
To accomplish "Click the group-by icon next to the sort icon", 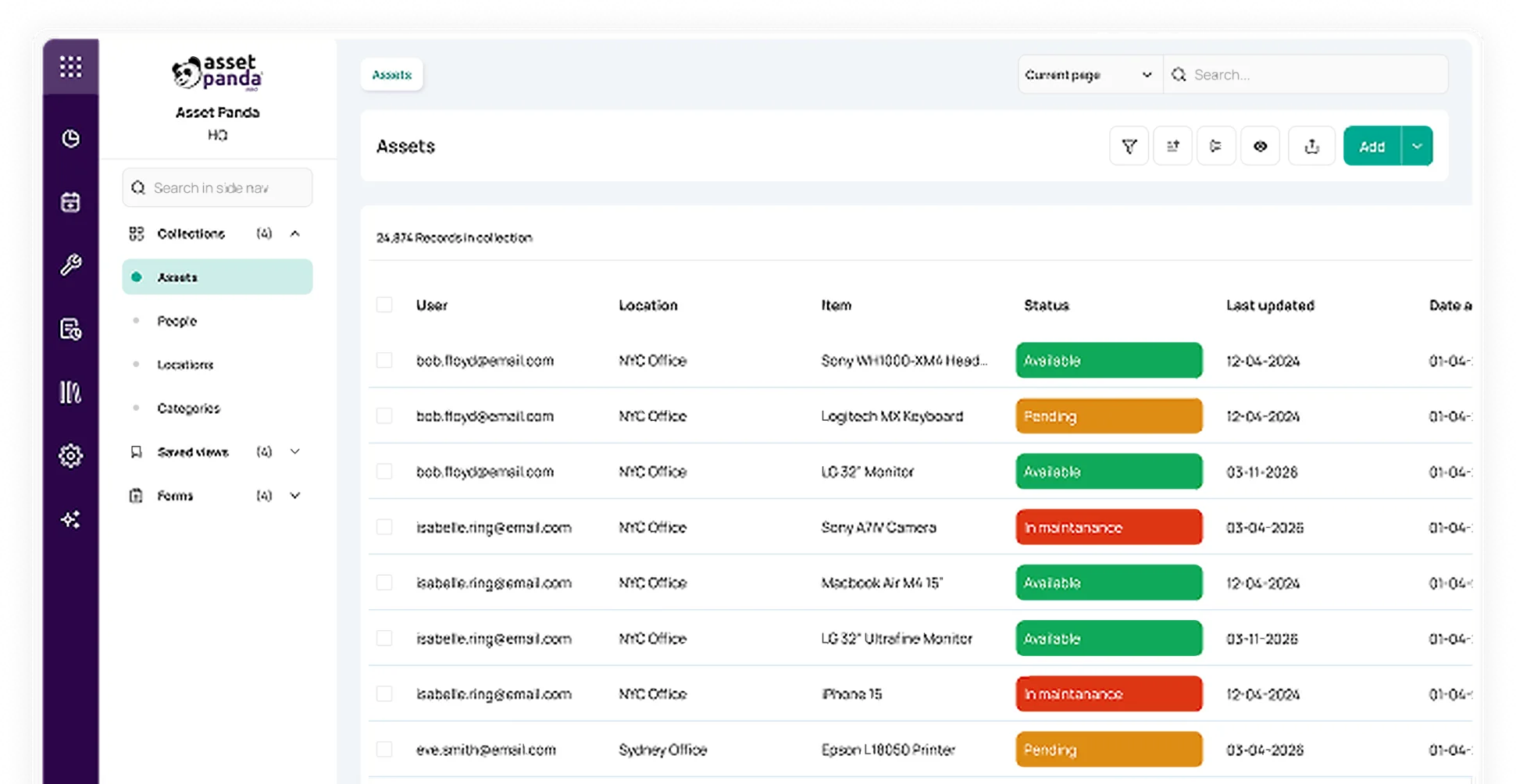I will [1216, 146].
